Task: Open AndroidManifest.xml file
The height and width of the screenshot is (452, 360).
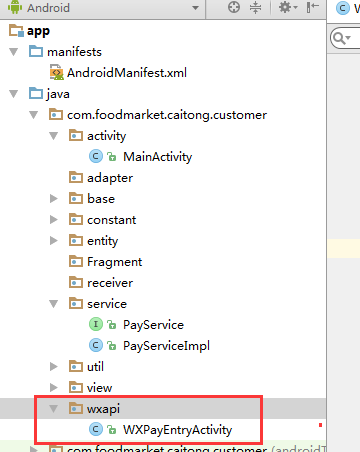Action: click(127, 73)
